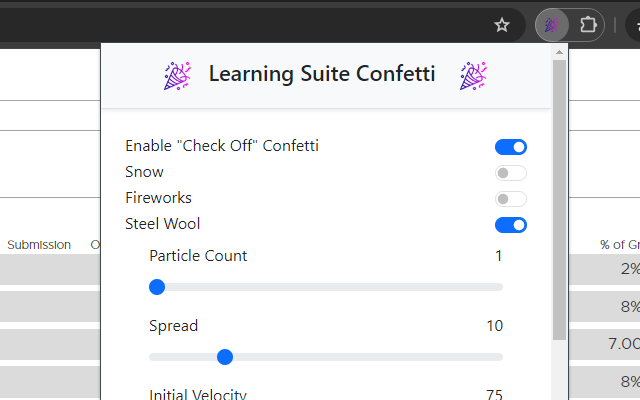The image size is (640, 400).
Task: Click the Snow label text
Action: pos(144,172)
